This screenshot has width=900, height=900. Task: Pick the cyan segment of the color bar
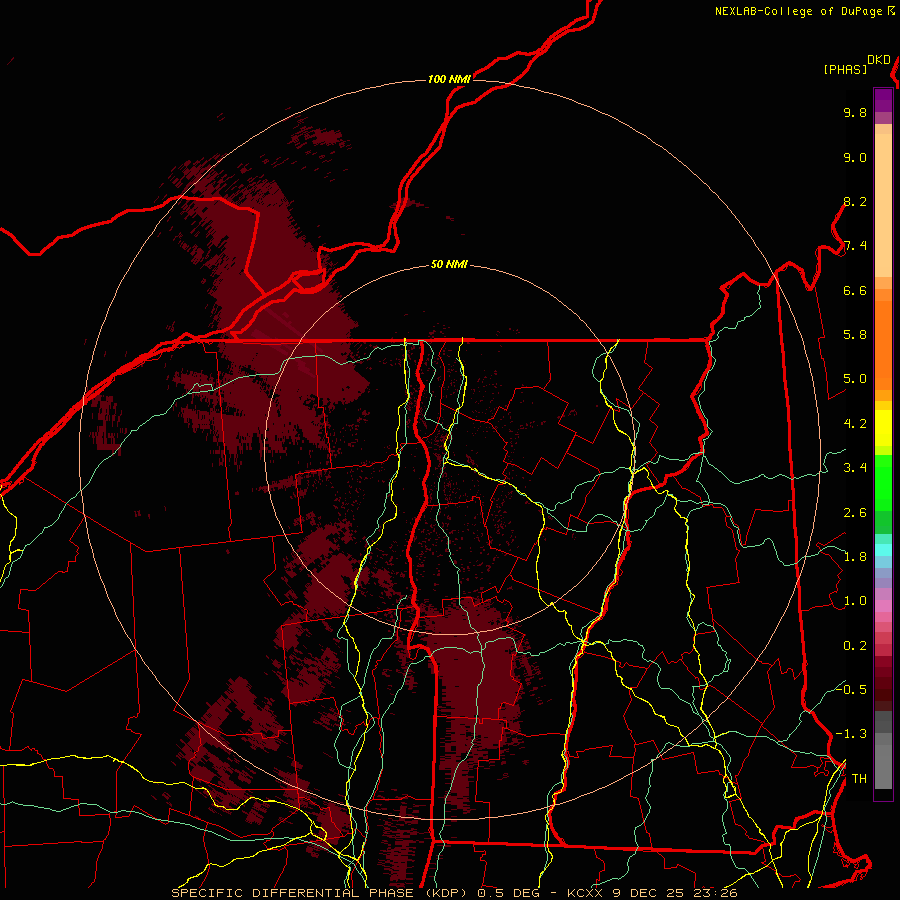(883, 550)
